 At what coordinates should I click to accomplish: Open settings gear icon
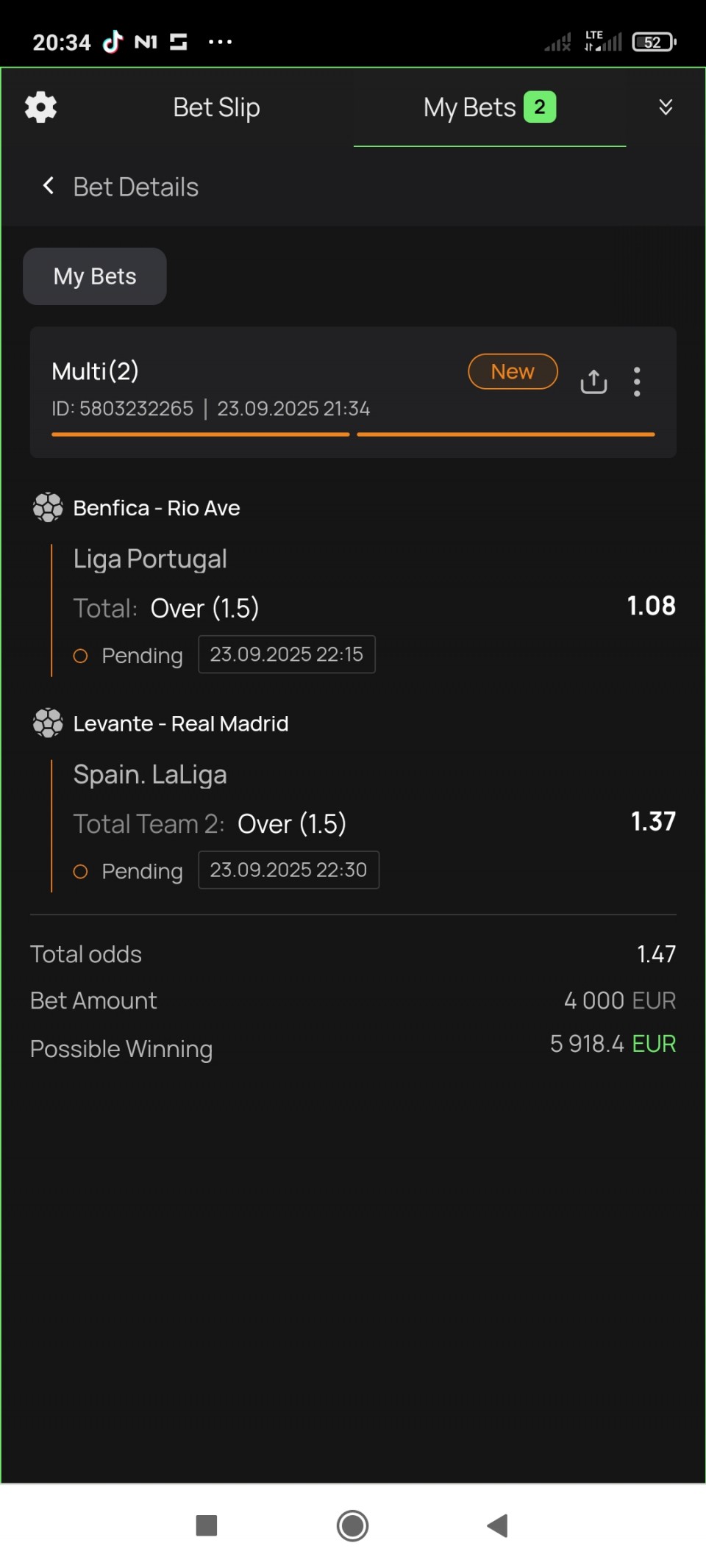click(x=40, y=107)
